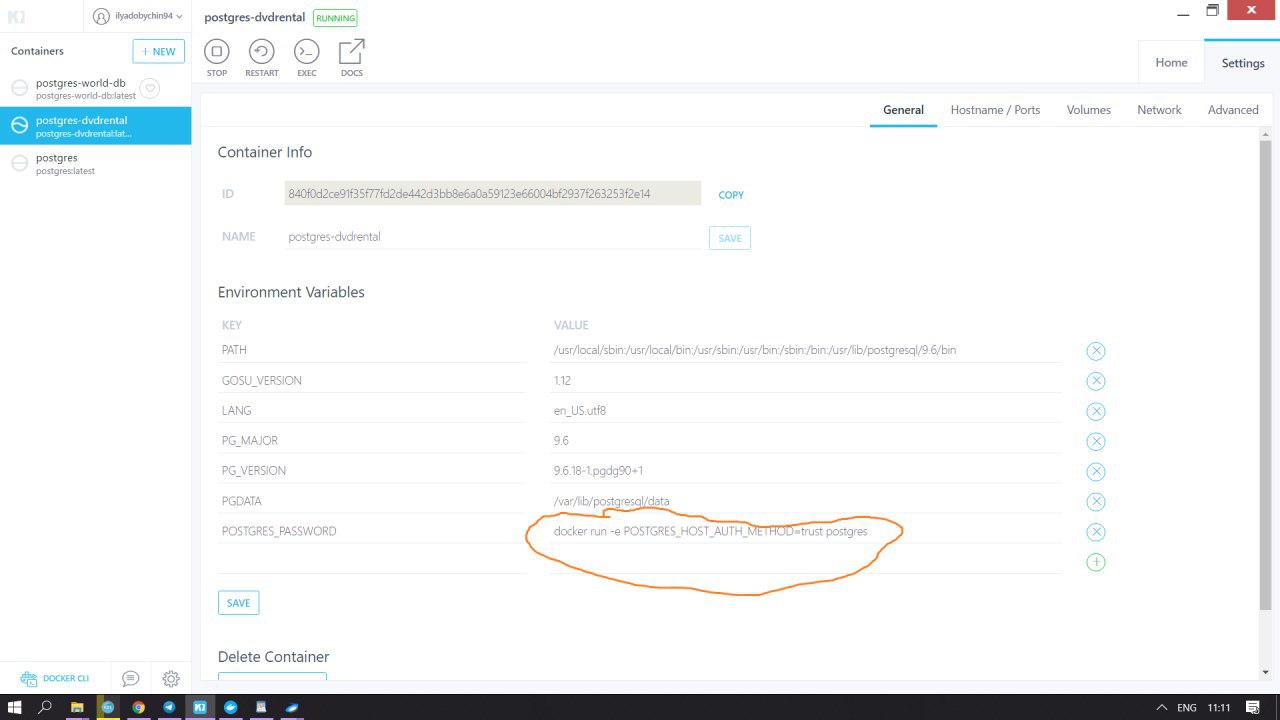Edit the PATH value field
The width and height of the screenshot is (1280, 720).
pyautogui.click(x=807, y=350)
